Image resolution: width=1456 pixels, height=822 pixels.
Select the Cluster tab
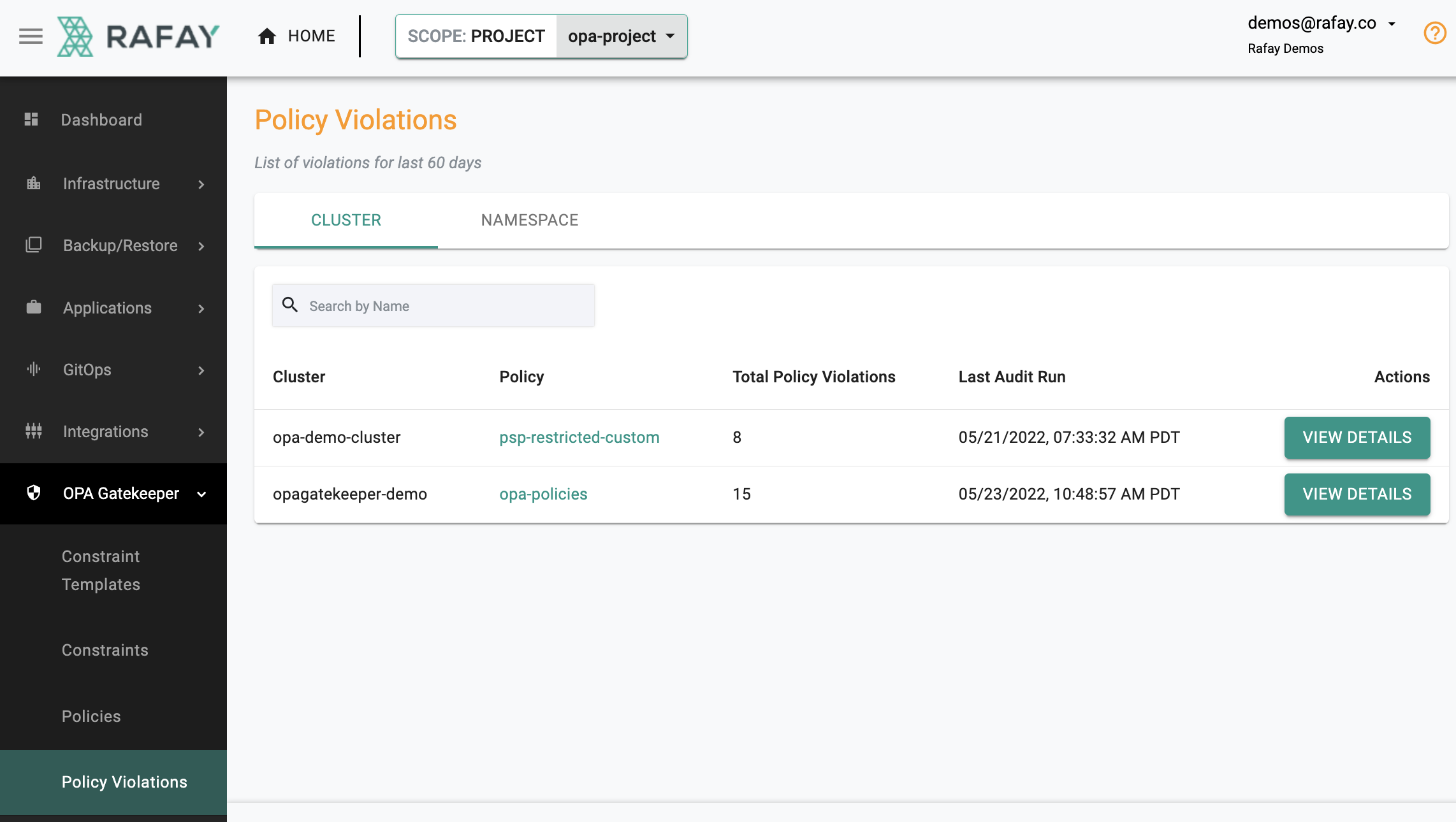[x=346, y=220]
